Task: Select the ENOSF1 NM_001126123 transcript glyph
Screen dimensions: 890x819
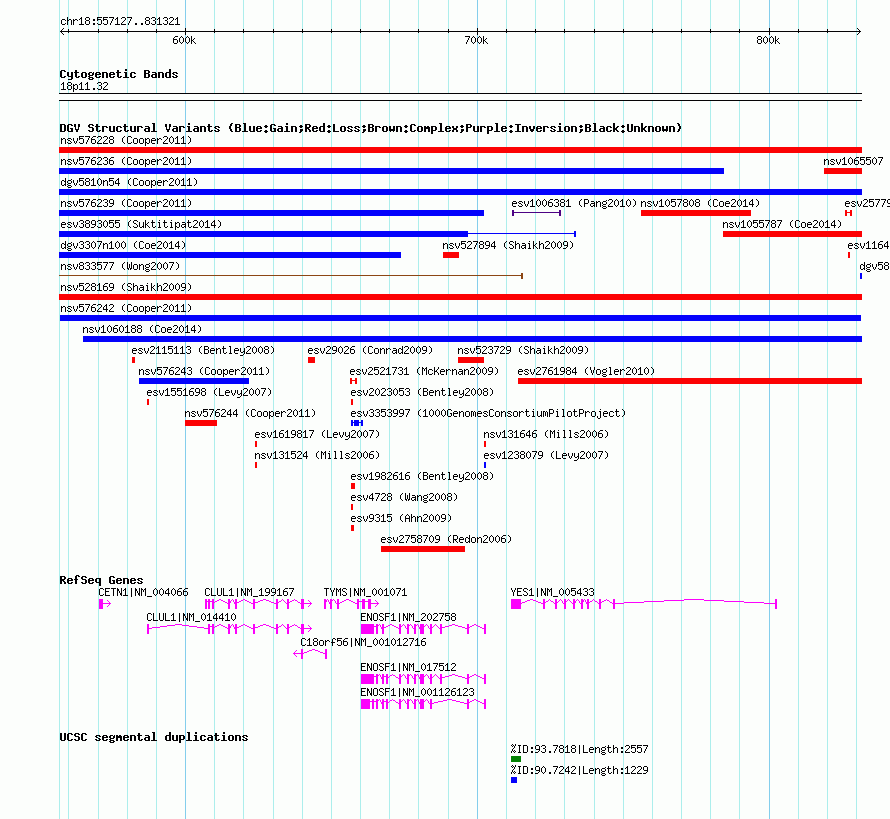Action: tap(423, 704)
